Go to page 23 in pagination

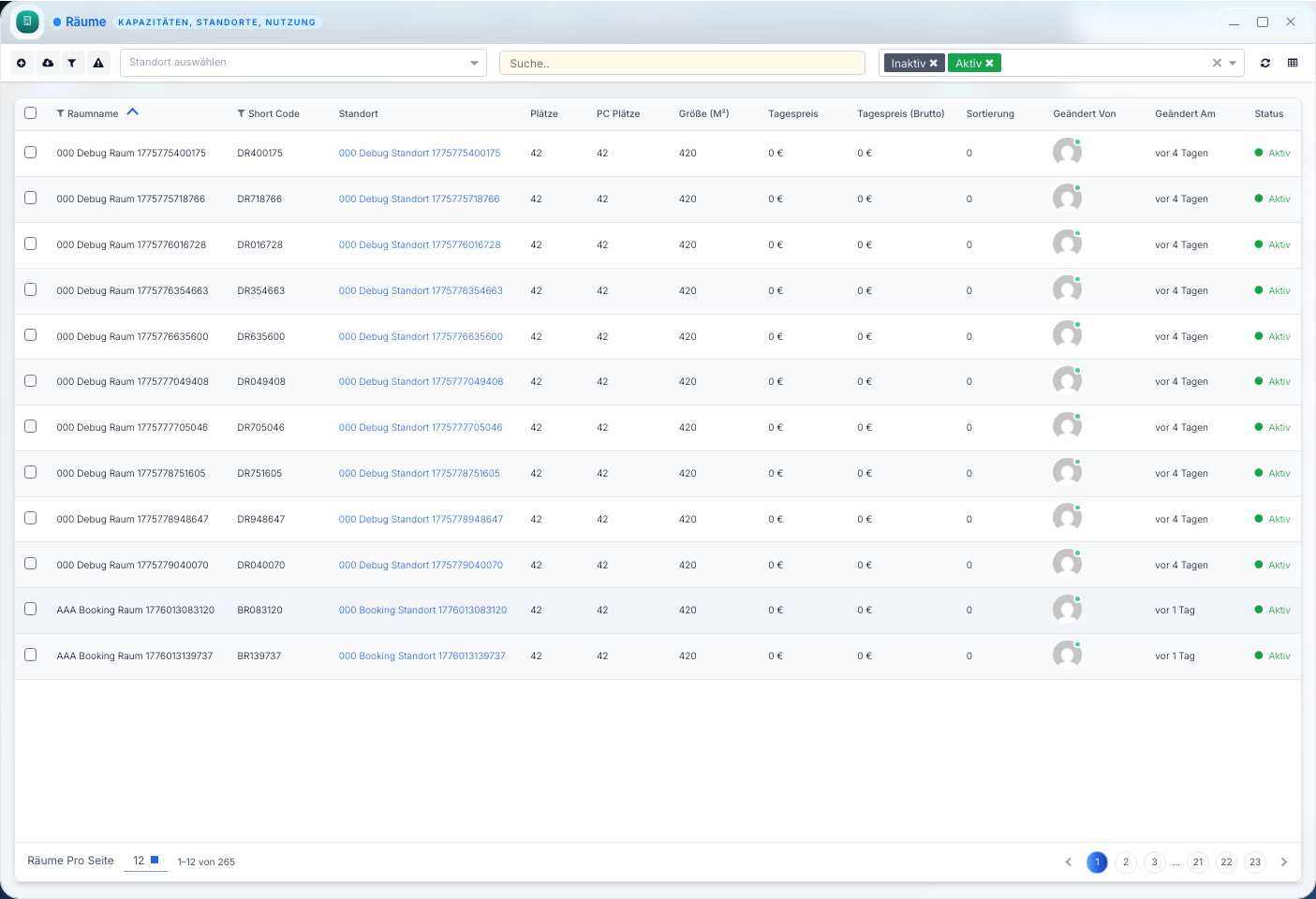(x=1255, y=862)
